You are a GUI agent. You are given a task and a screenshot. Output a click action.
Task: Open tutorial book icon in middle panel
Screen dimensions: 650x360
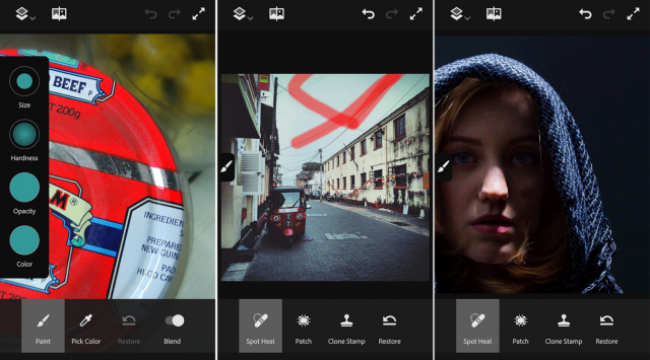click(276, 14)
